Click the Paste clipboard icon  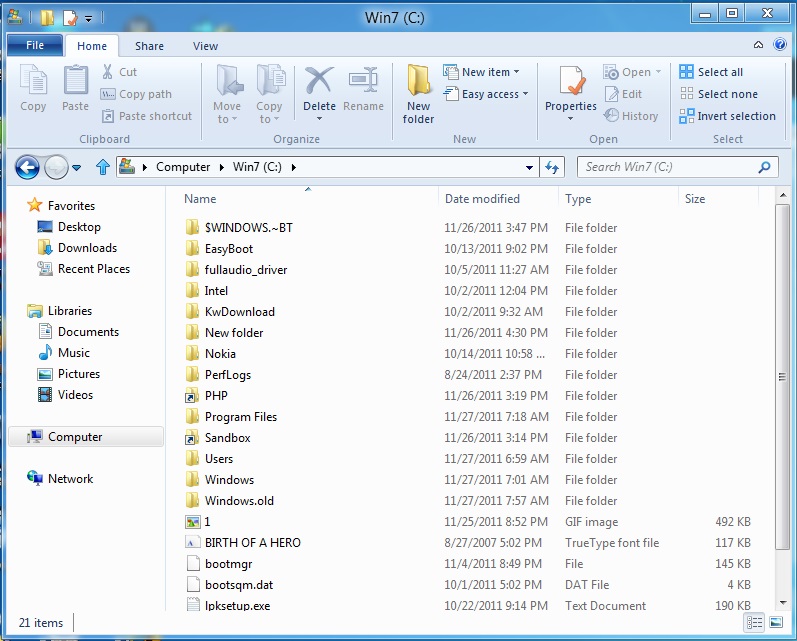75,81
